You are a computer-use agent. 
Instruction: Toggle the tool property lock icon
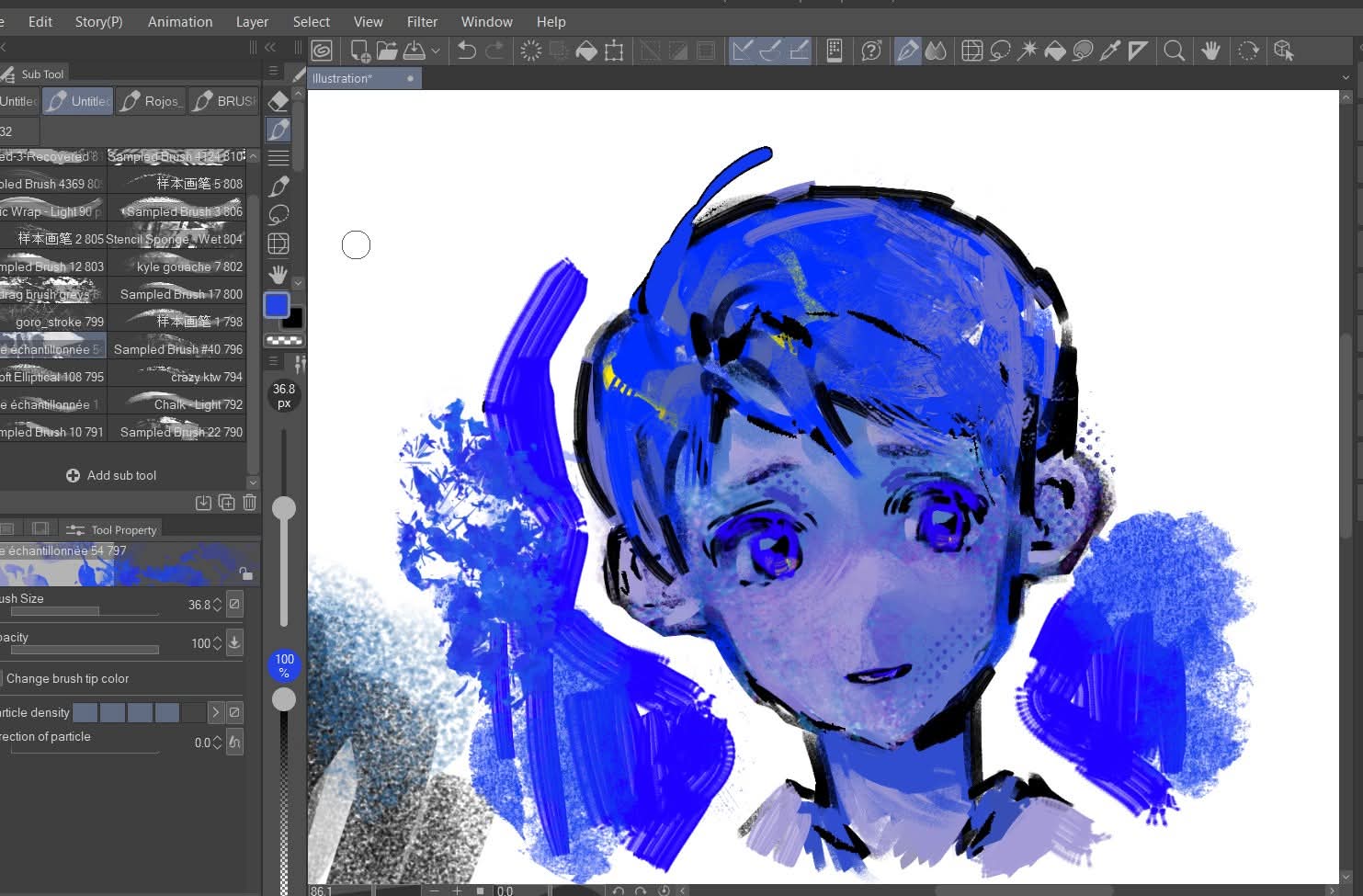[x=245, y=573]
